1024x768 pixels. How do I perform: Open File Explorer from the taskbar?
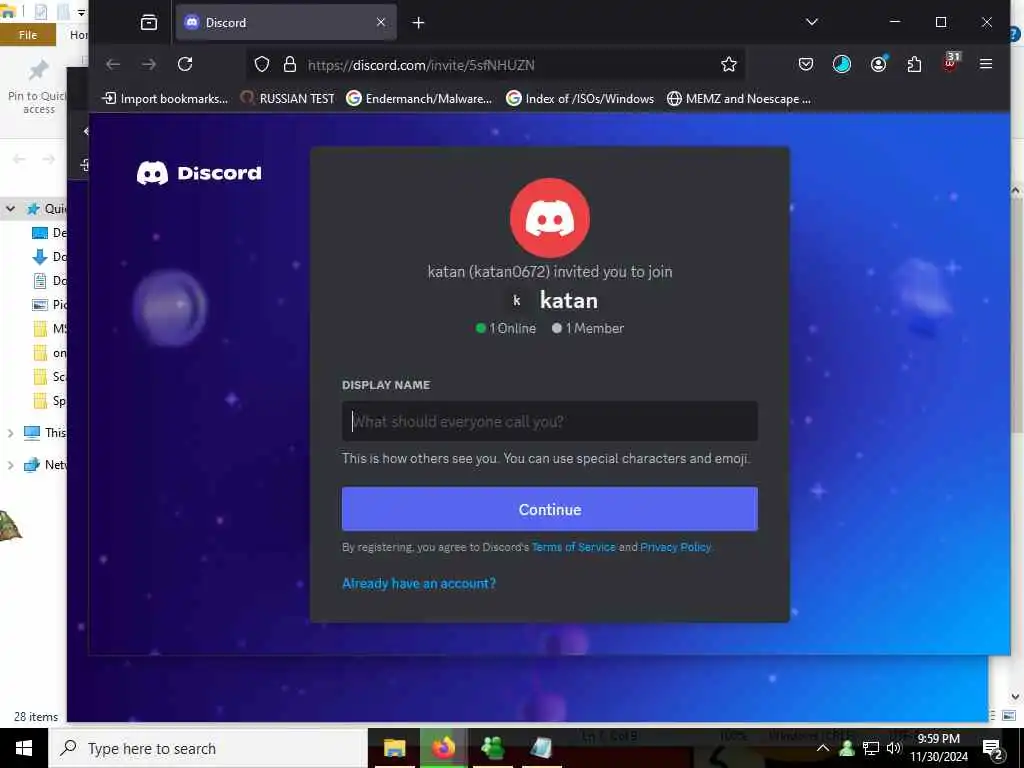pyautogui.click(x=394, y=748)
